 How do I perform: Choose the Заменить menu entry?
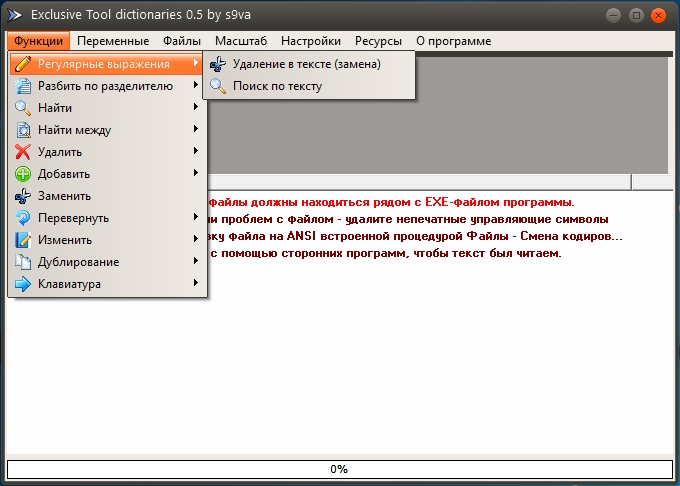(64, 196)
